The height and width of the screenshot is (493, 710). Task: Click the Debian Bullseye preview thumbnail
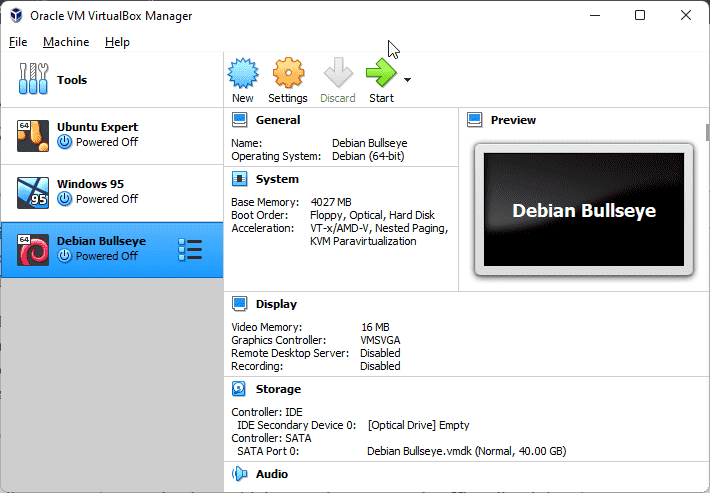583,211
